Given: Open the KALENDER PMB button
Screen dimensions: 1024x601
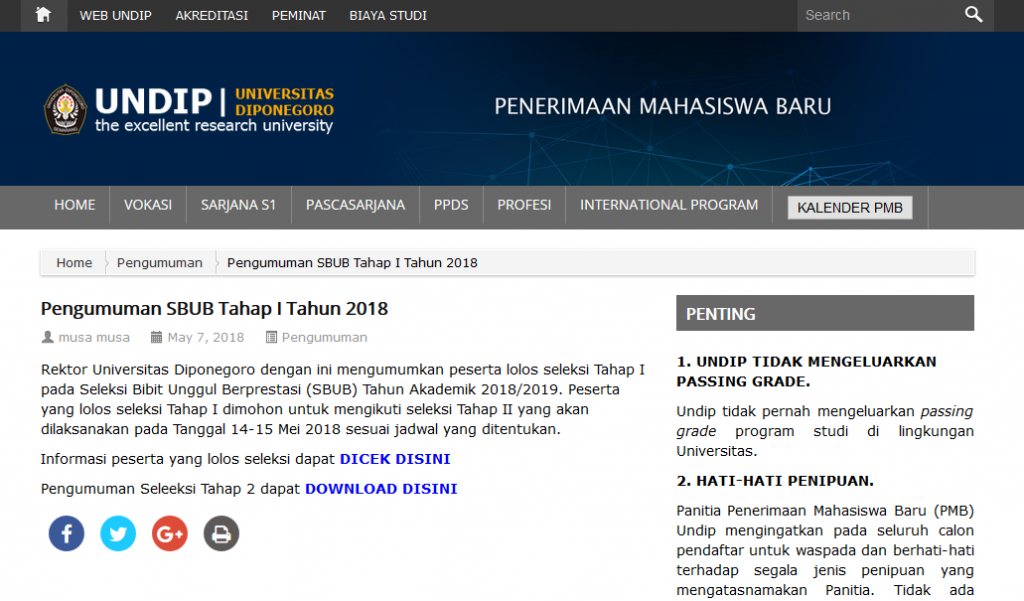Looking at the screenshot, I should [849, 208].
